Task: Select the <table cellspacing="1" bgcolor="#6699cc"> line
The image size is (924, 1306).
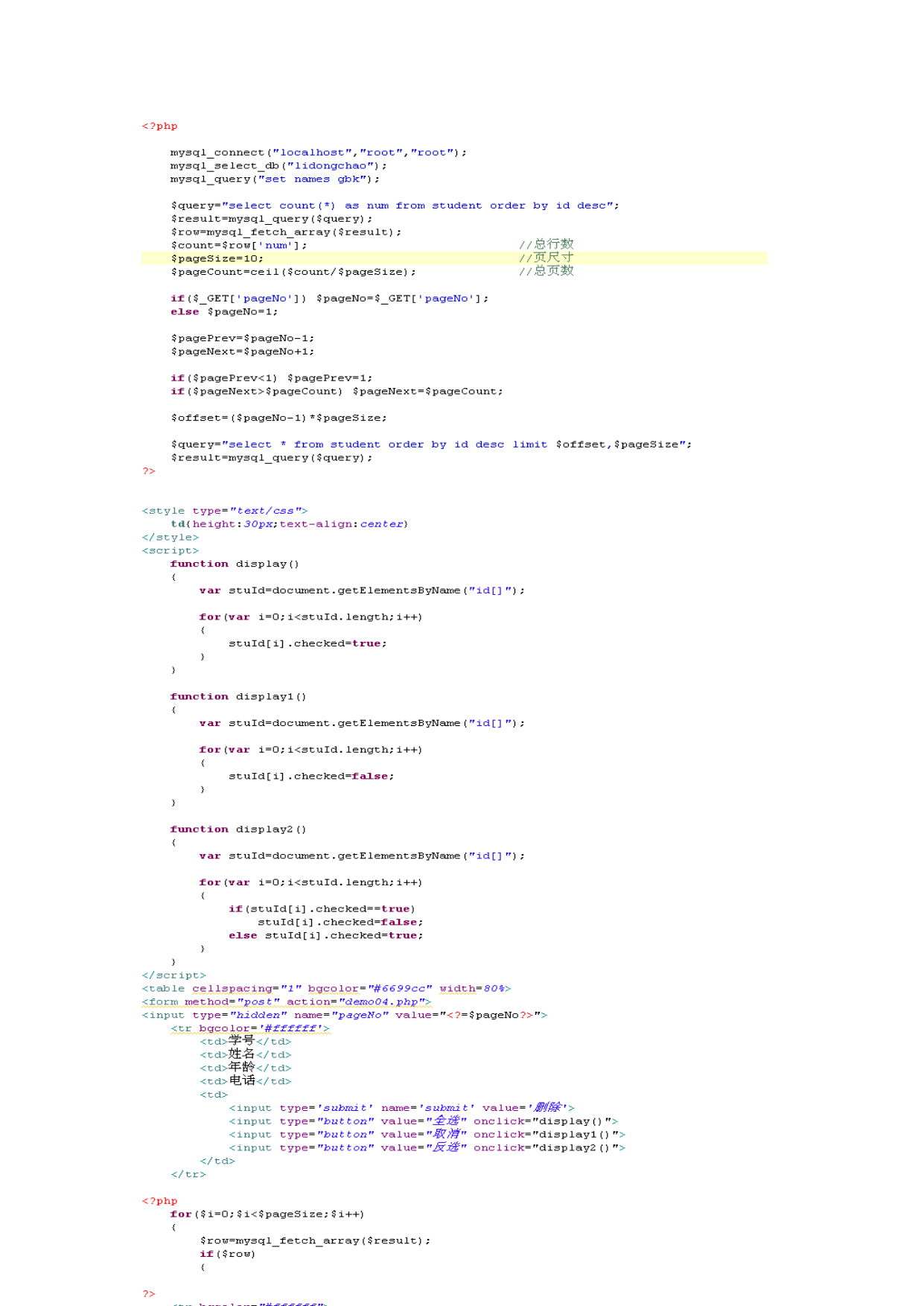Action: click(326, 989)
